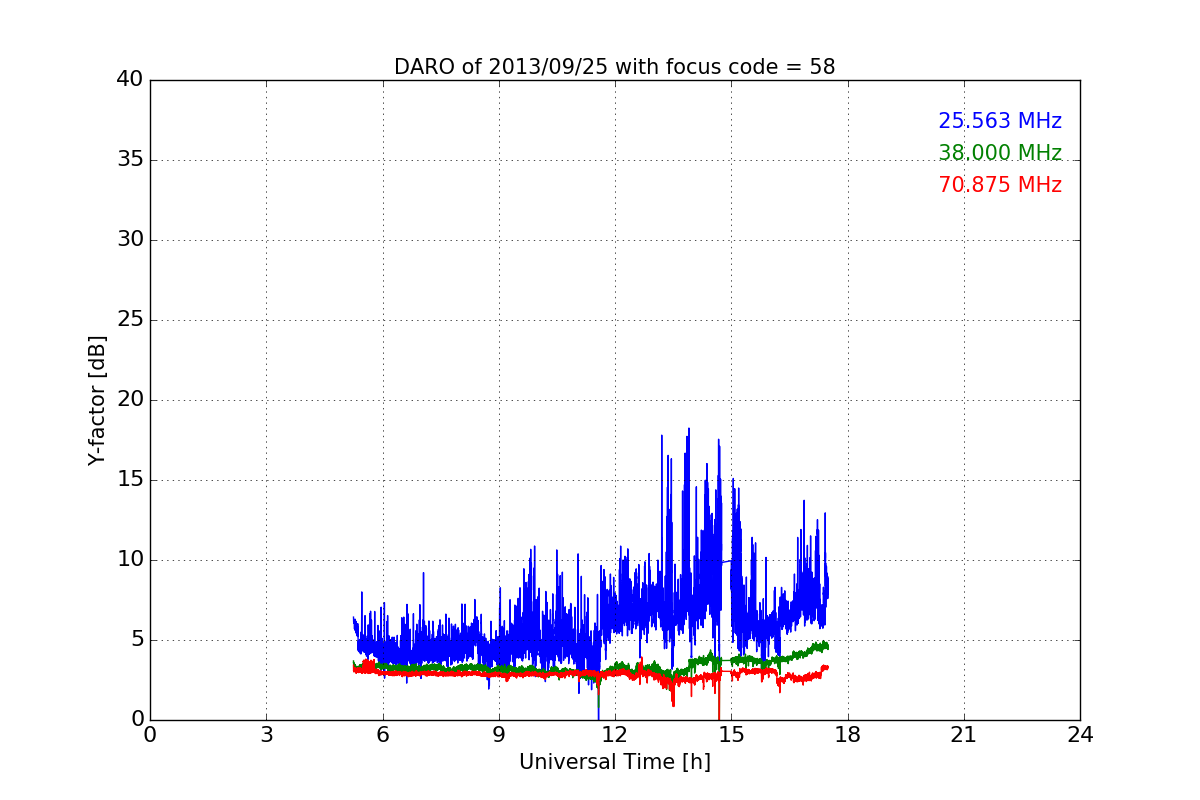Select the blue 25.563 MHz legend label
1200x800 pixels.
pos(1000,121)
